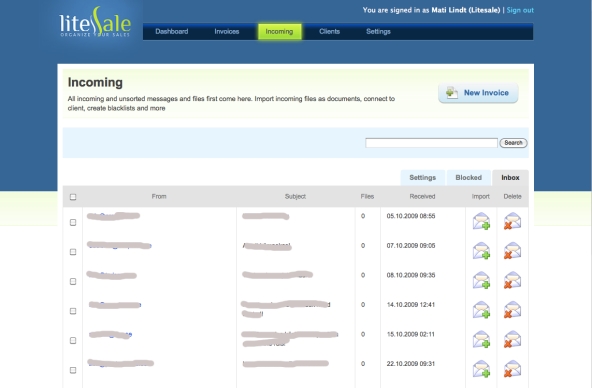Open Settings in the top navigation bar
The image size is (592, 388).
pyautogui.click(x=378, y=31)
